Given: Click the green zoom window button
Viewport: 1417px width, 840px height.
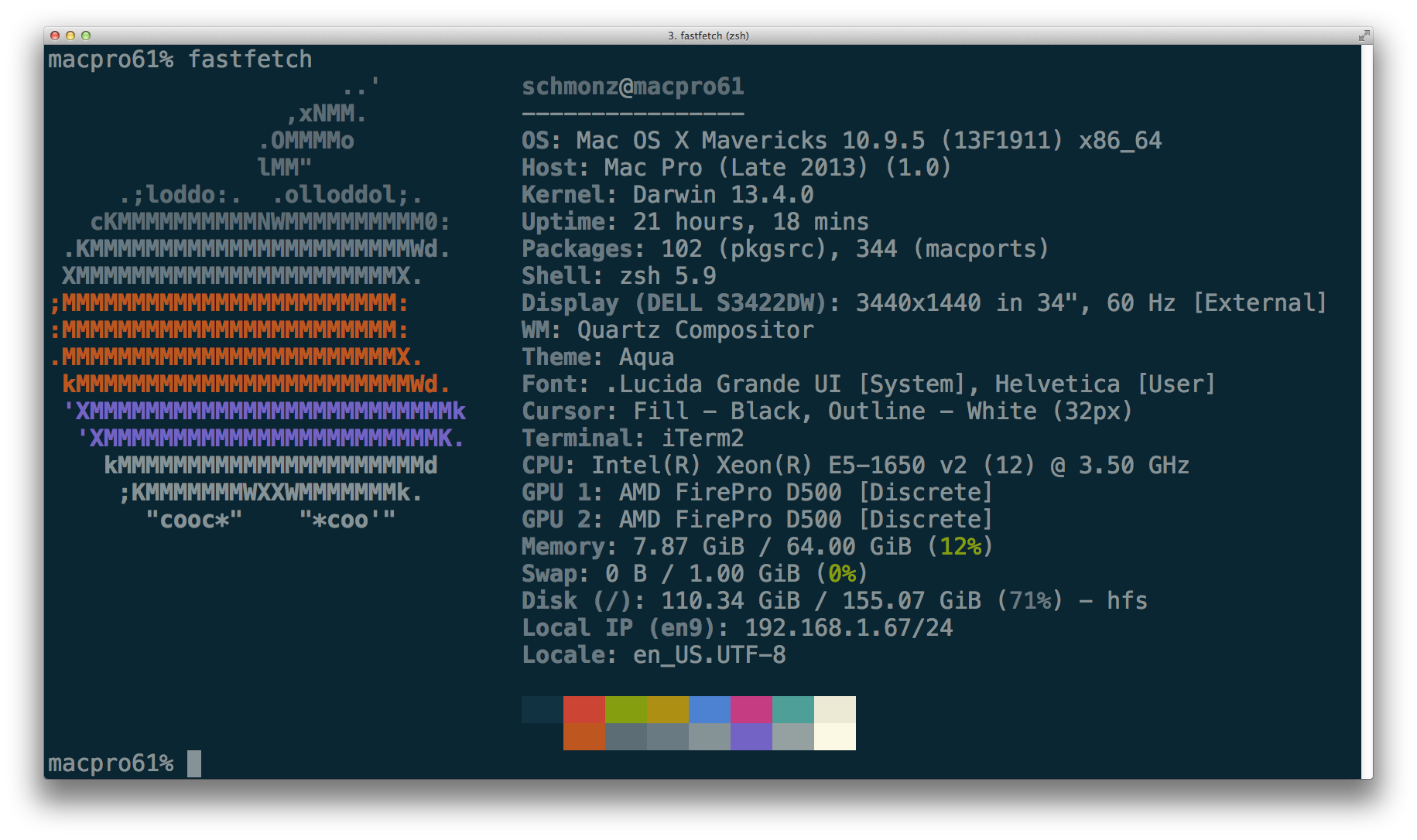Looking at the screenshot, I should tap(86, 36).
